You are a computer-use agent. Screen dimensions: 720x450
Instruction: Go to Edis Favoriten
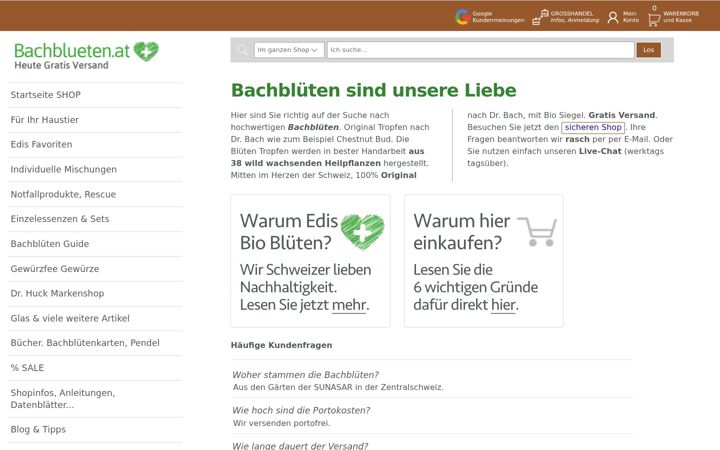pyautogui.click(x=41, y=144)
